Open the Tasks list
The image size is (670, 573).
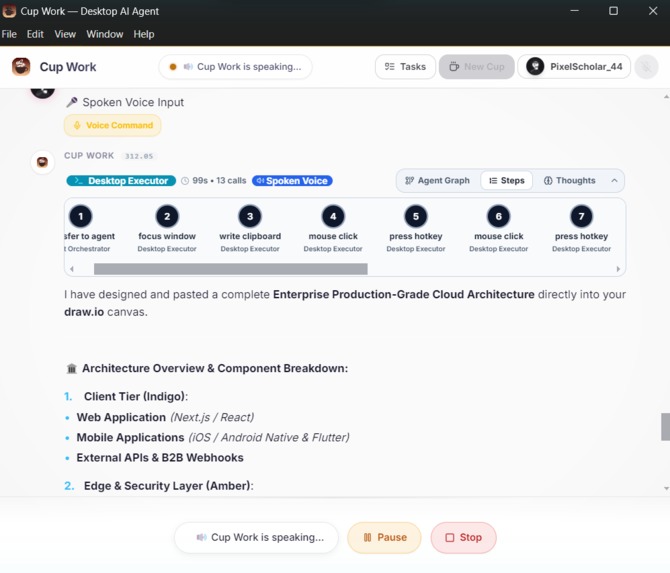(405, 67)
